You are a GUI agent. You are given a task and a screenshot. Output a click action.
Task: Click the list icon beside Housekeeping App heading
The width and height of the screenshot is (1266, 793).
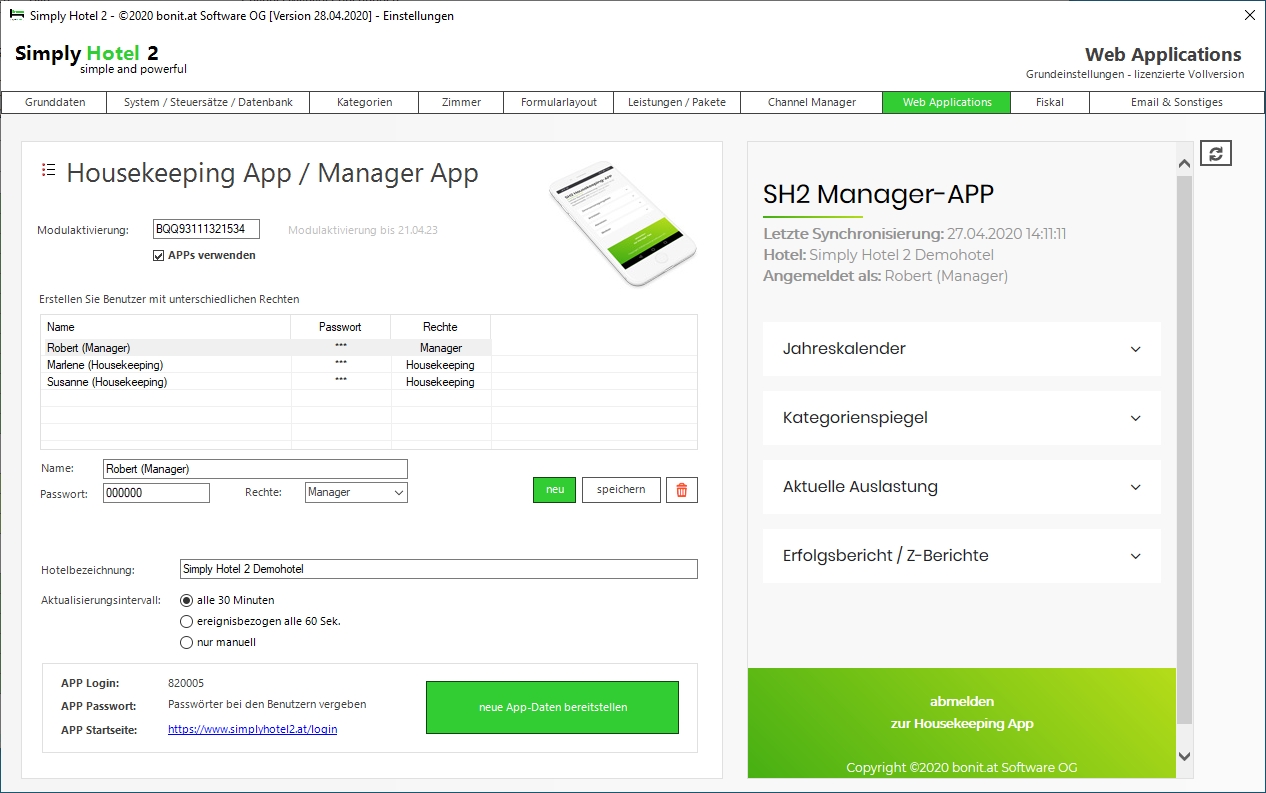[x=48, y=170]
